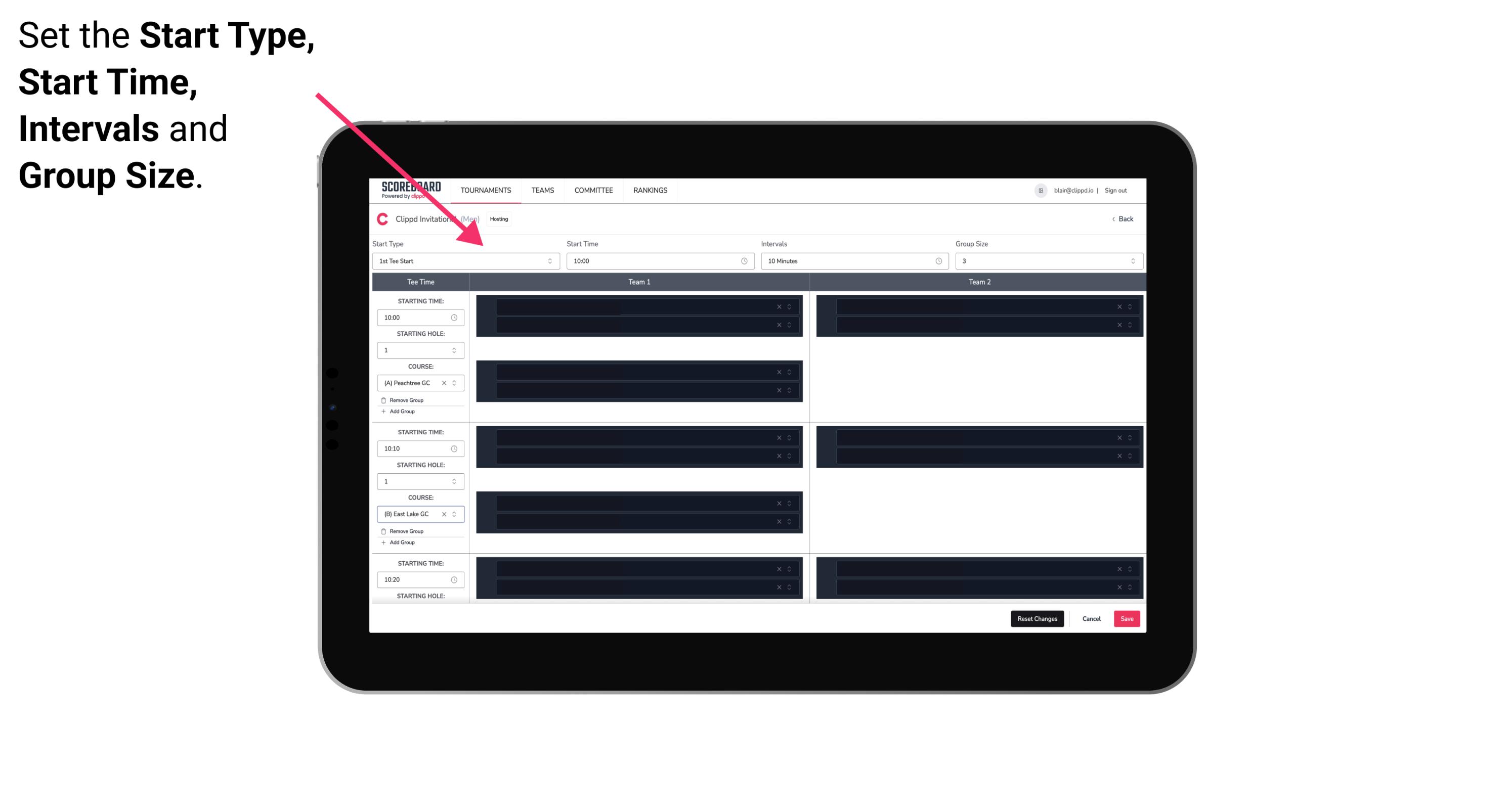Click the Rankings navigation icon
The height and width of the screenshot is (812, 1510).
(x=650, y=190)
